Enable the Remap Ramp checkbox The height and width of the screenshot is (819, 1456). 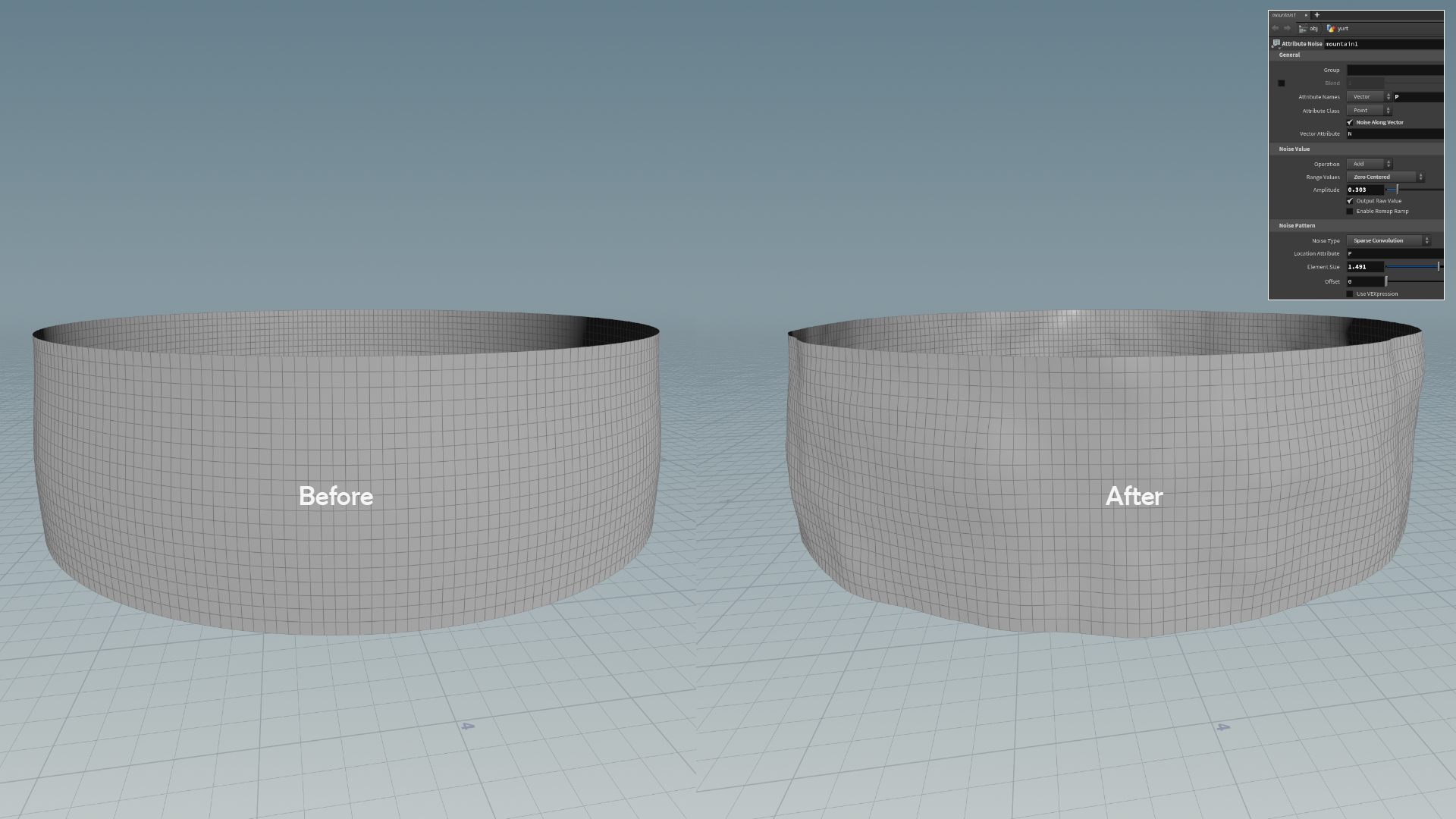[x=1350, y=212]
